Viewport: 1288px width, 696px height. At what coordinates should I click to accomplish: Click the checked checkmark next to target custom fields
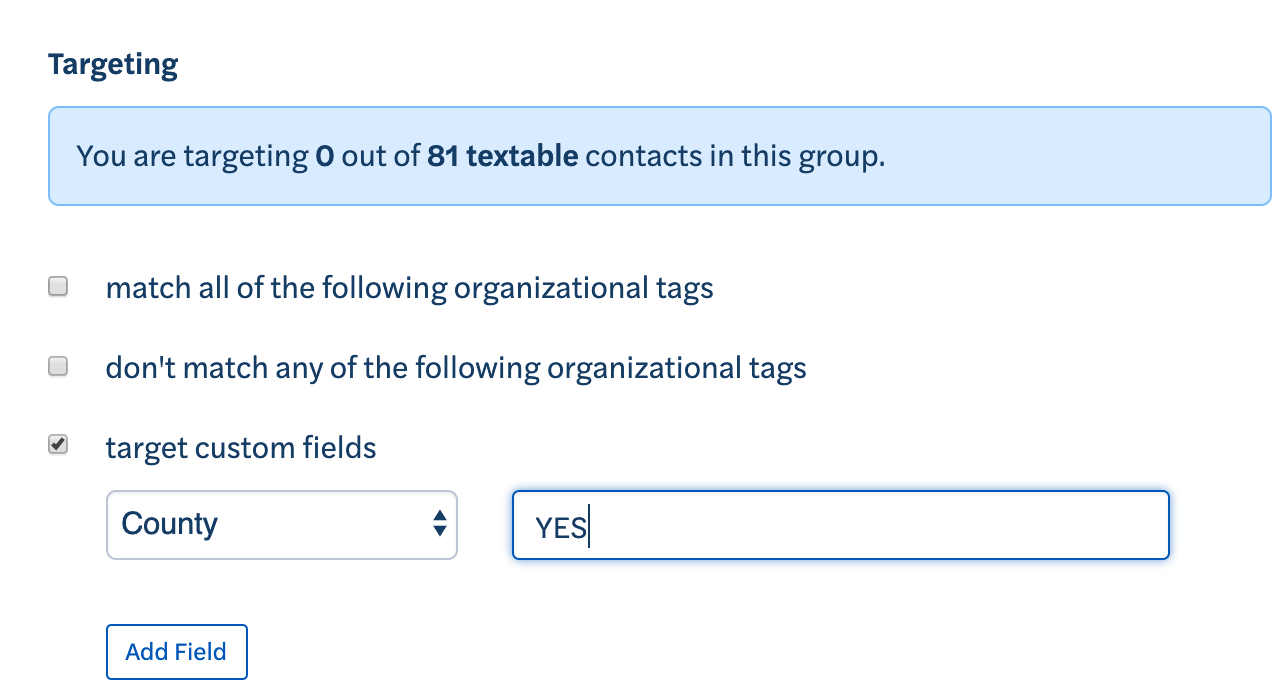58,445
